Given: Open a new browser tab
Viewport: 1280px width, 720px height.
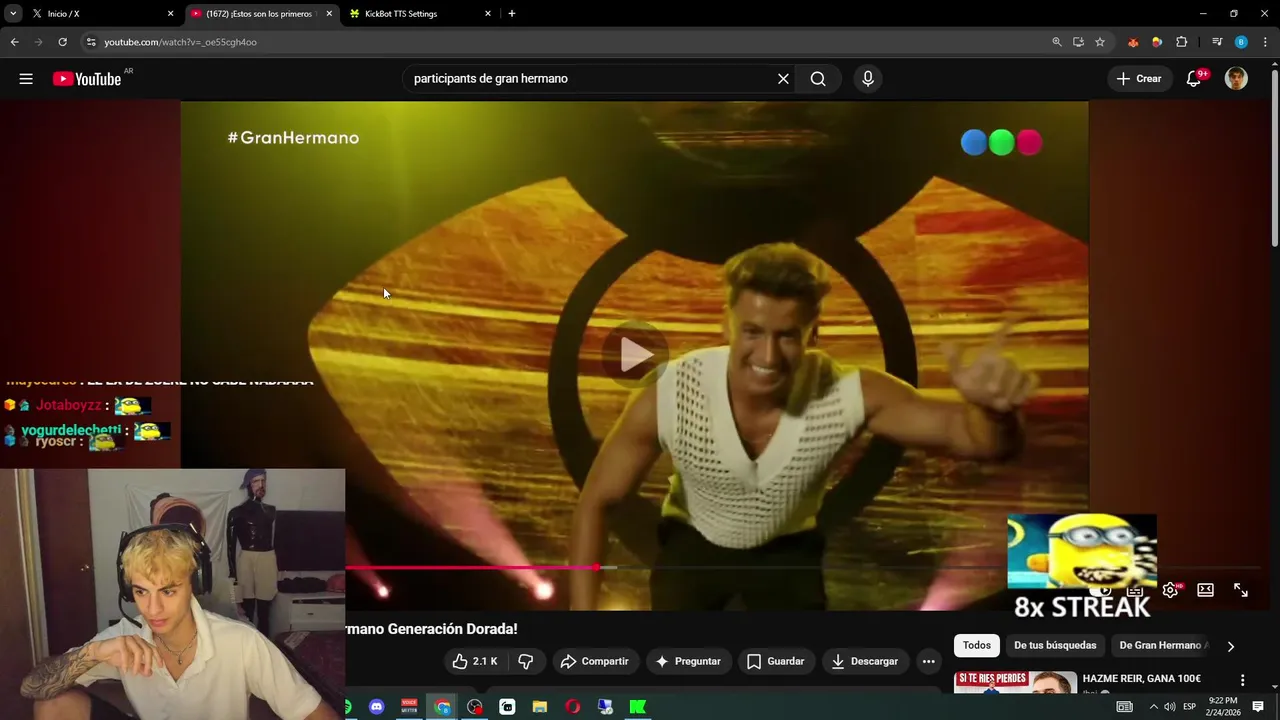Looking at the screenshot, I should coord(512,14).
